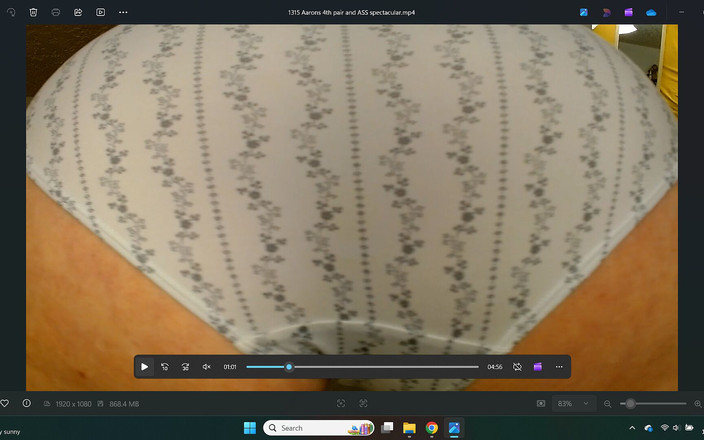The image size is (704, 440).
Task: Open more options in the playback bar
Action: click(559, 367)
